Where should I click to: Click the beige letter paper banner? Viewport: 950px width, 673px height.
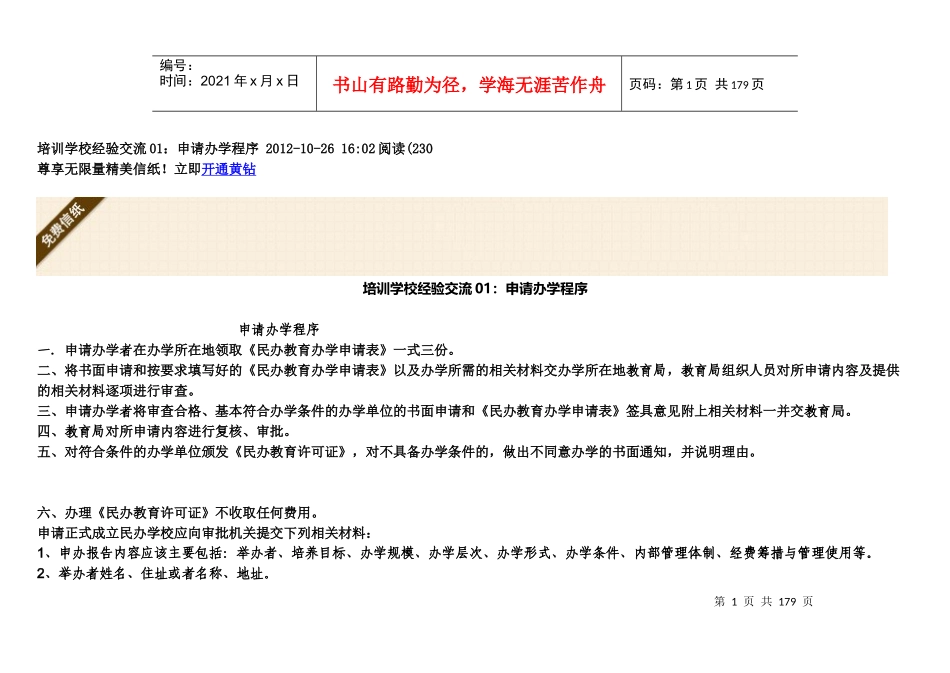462,236
